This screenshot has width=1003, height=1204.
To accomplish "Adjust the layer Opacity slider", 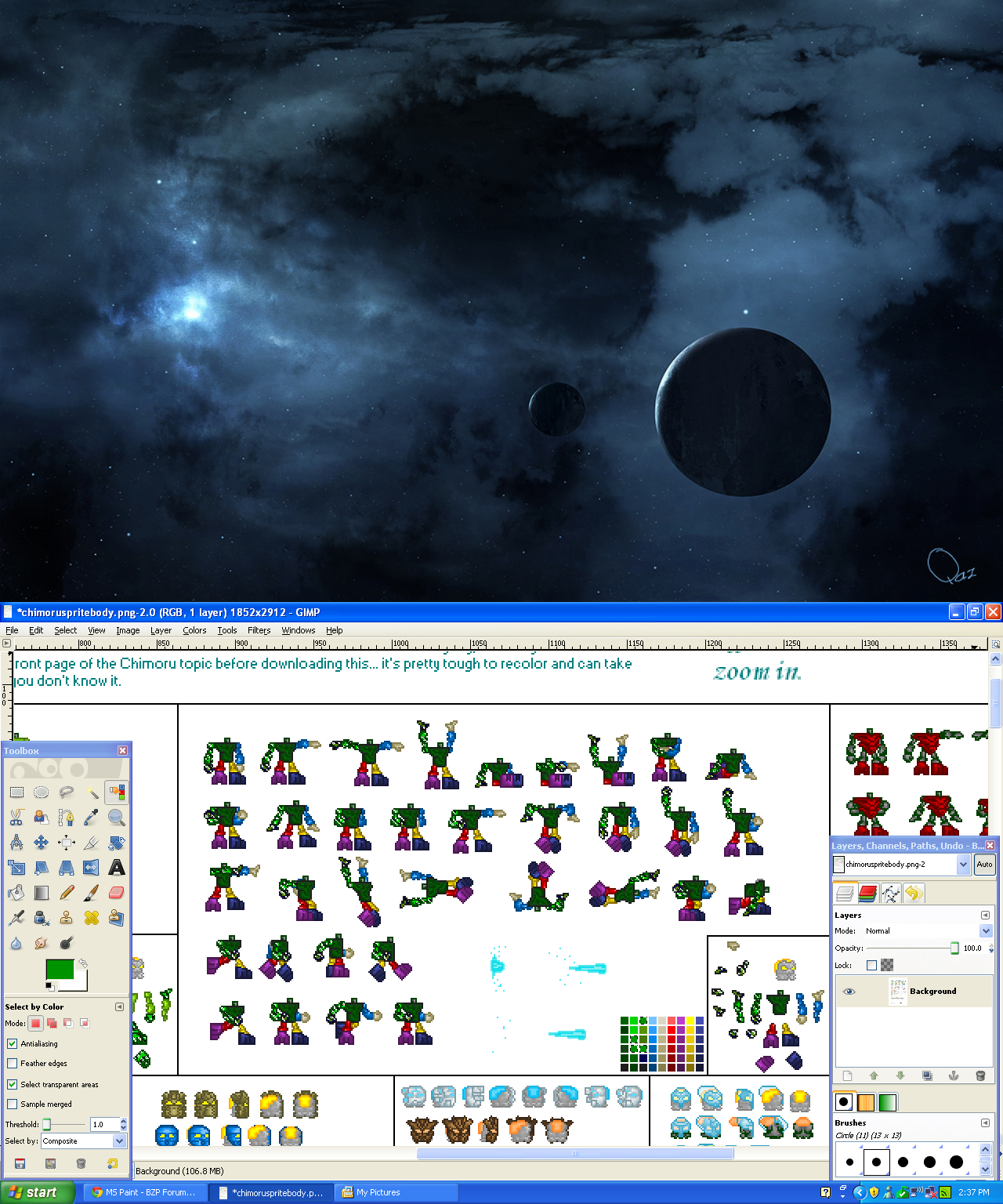I will (913, 948).
